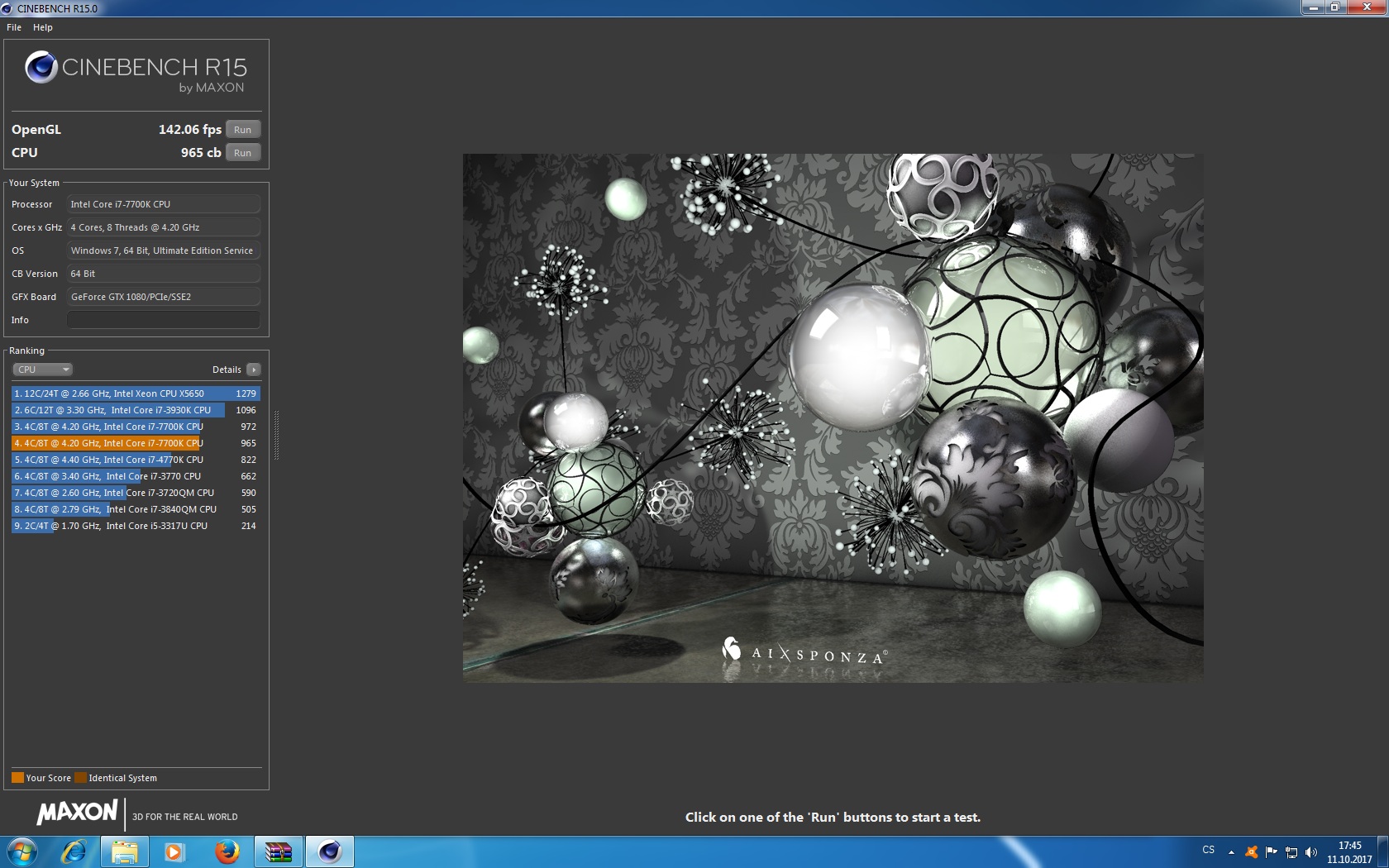Click the Cinebench R15 logo icon
This screenshot has height=868, width=1389.
point(41,67)
